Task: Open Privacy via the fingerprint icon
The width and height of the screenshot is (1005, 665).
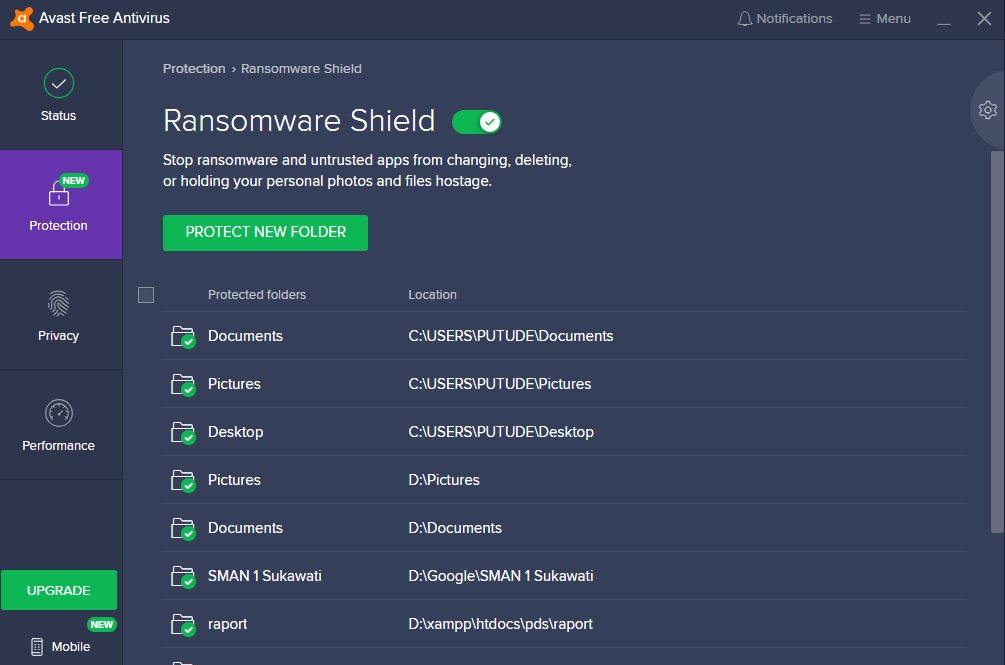Action: [x=58, y=303]
